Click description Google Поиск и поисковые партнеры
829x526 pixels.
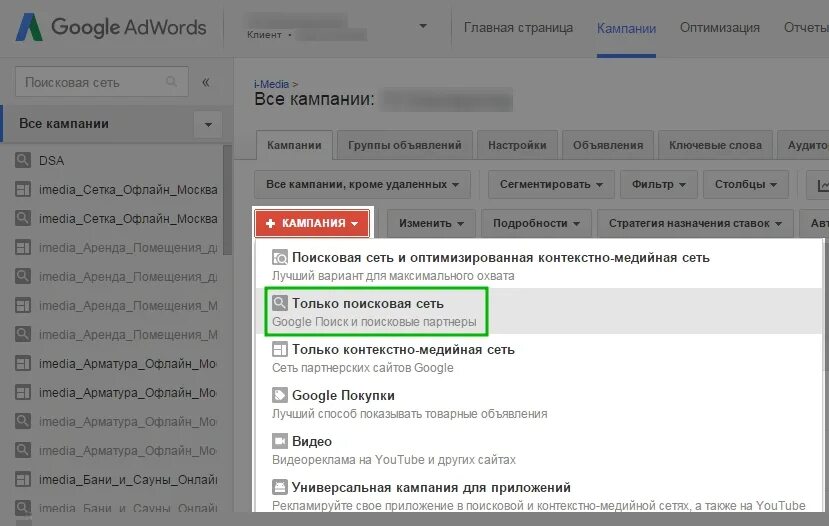[x=374, y=322]
